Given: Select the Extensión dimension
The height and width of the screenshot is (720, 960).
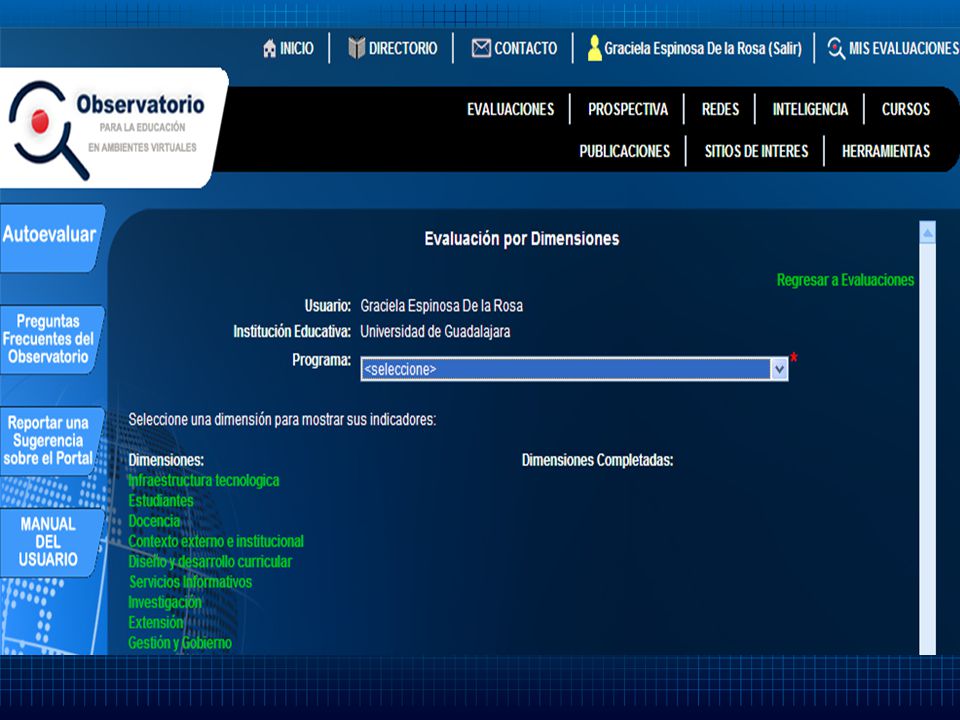Looking at the screenshot, I should (156, 623).
